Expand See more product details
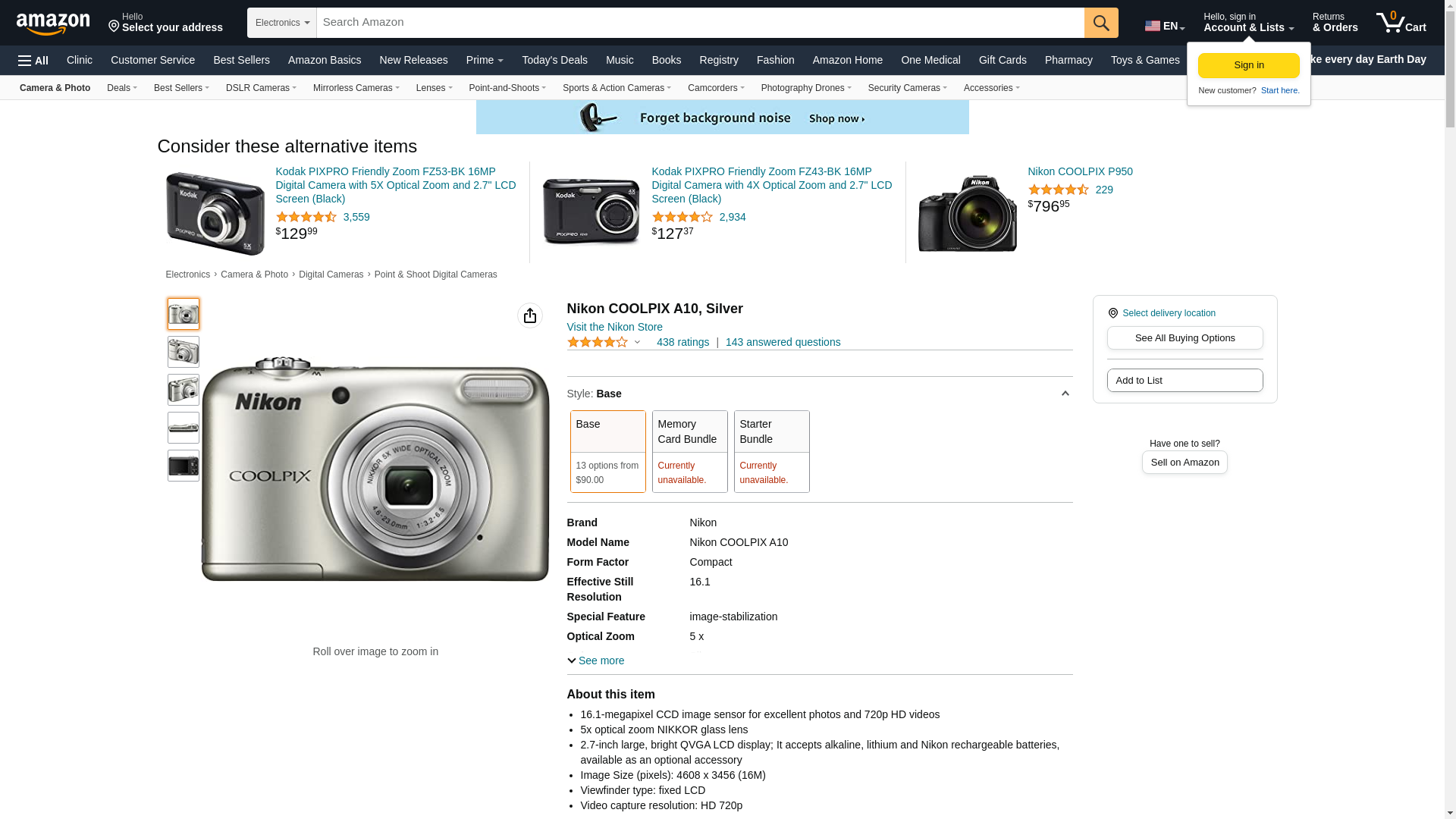Screen dimensions: 1456x819 pos(596,661)
